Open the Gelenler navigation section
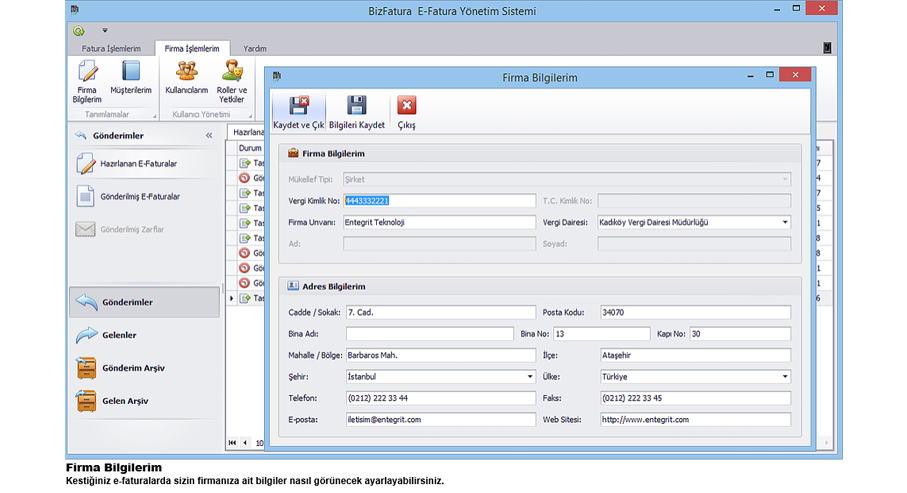907x493 pixels. point(119,335)
